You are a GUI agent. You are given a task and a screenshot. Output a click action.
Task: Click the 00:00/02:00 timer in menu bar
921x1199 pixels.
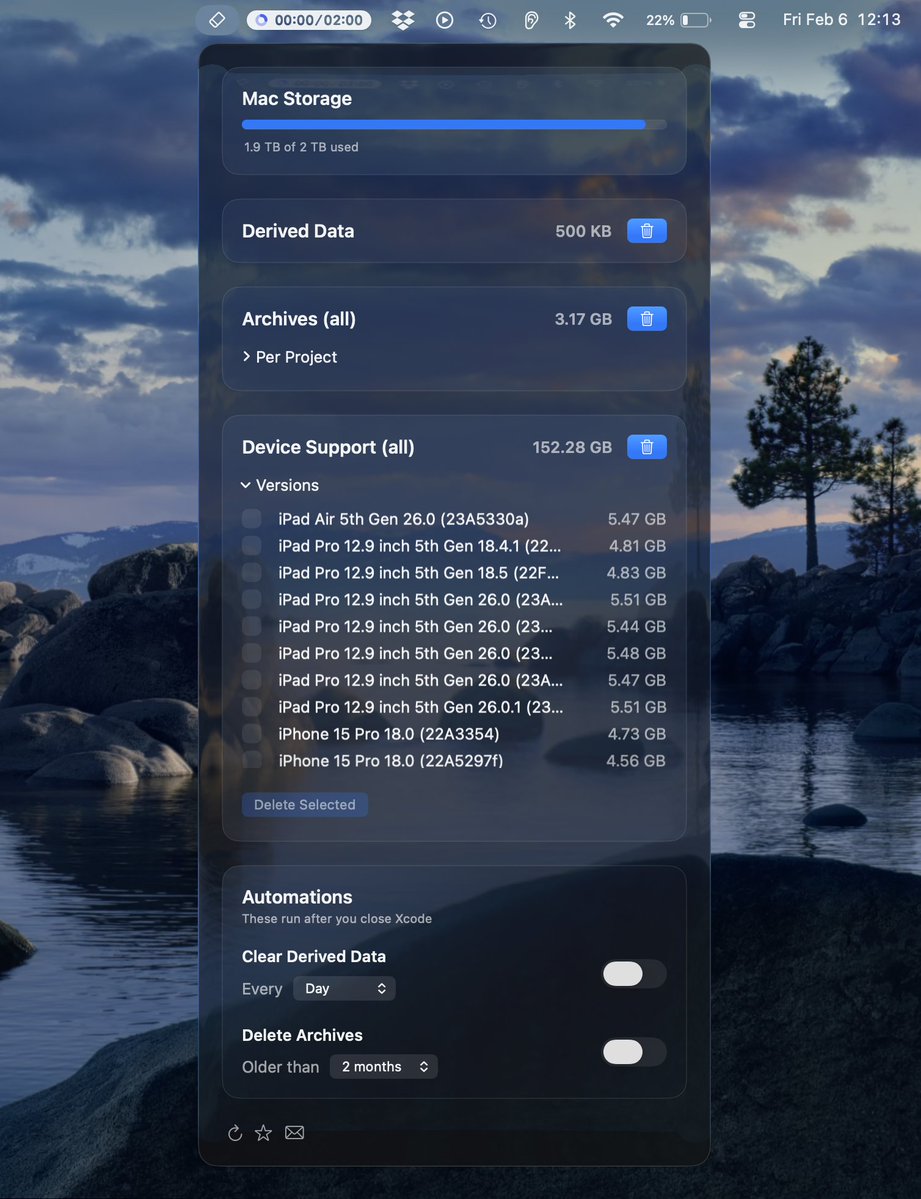tap(309, 20)
